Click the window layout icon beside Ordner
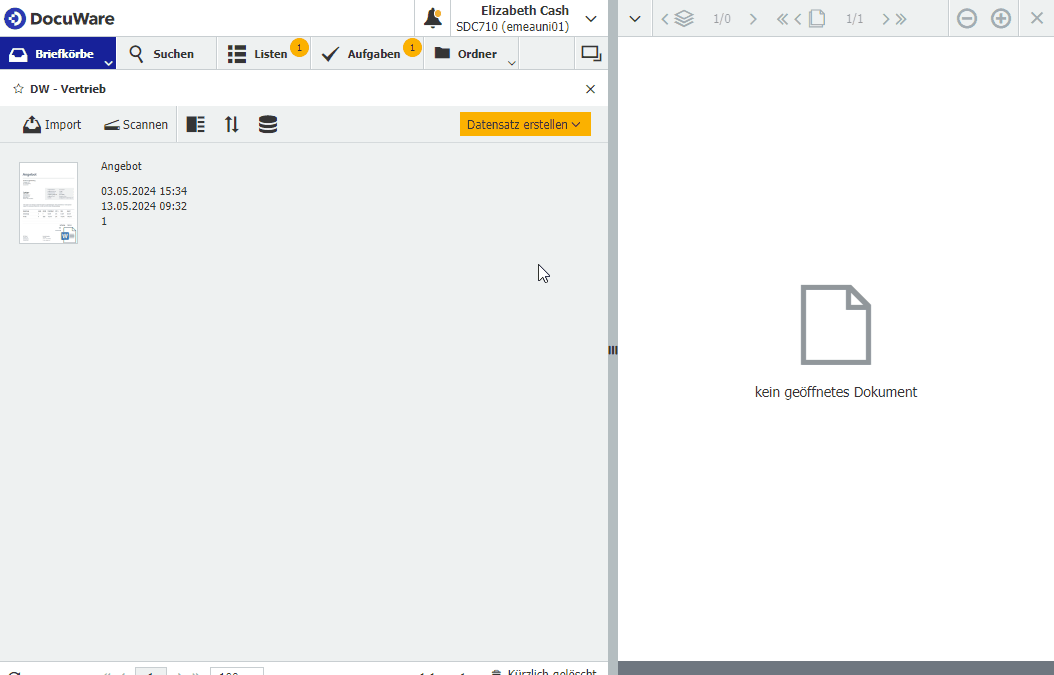 [591, 54]
